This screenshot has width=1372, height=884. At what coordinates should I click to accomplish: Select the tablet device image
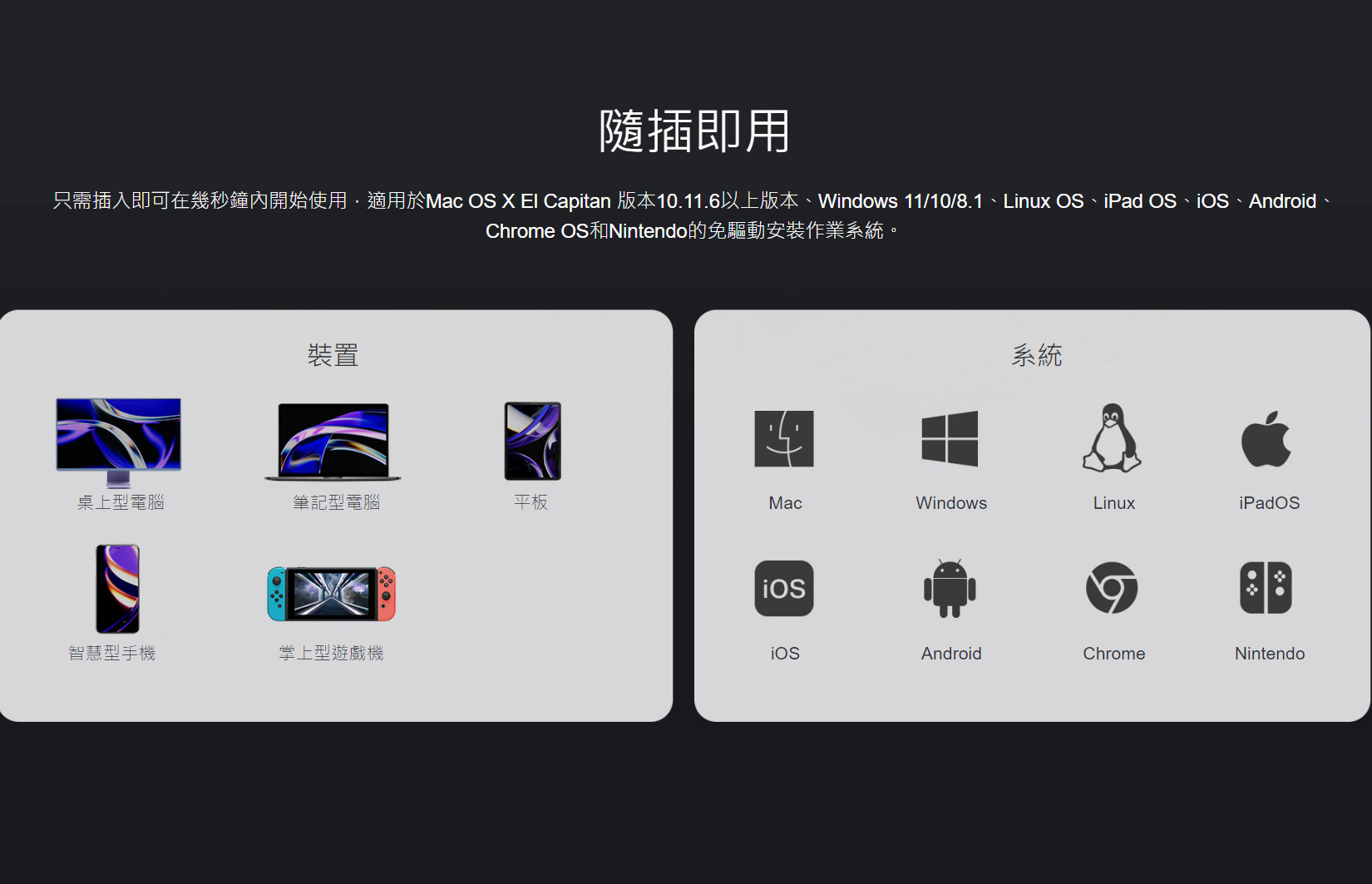point(533,441)
